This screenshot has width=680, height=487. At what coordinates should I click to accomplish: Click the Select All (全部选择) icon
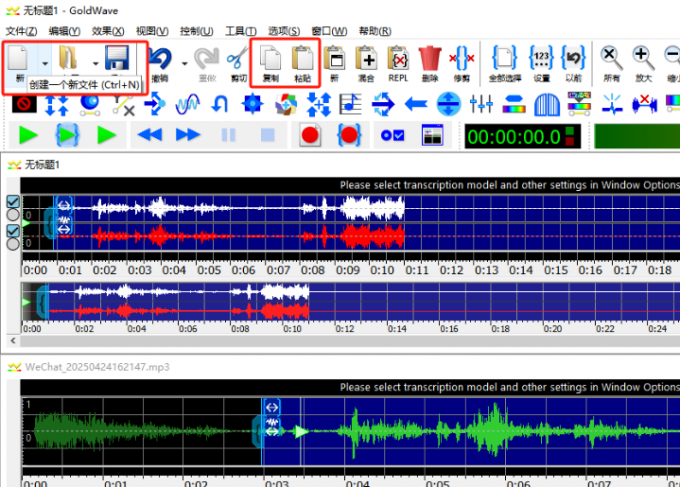pos(506,58)
